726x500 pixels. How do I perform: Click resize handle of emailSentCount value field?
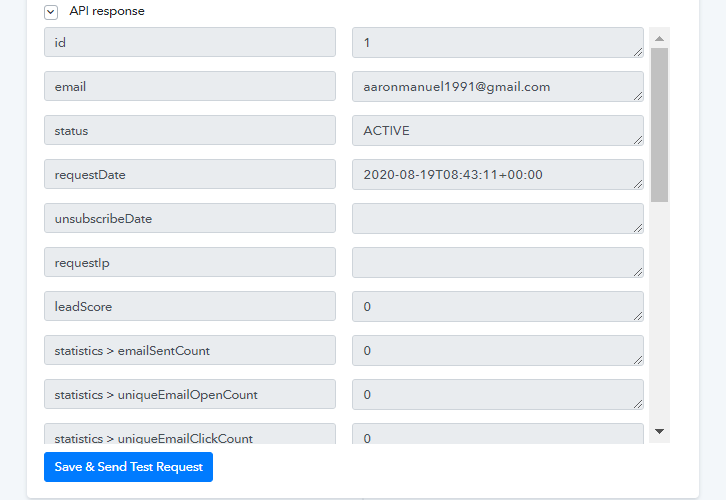[638, 360]
